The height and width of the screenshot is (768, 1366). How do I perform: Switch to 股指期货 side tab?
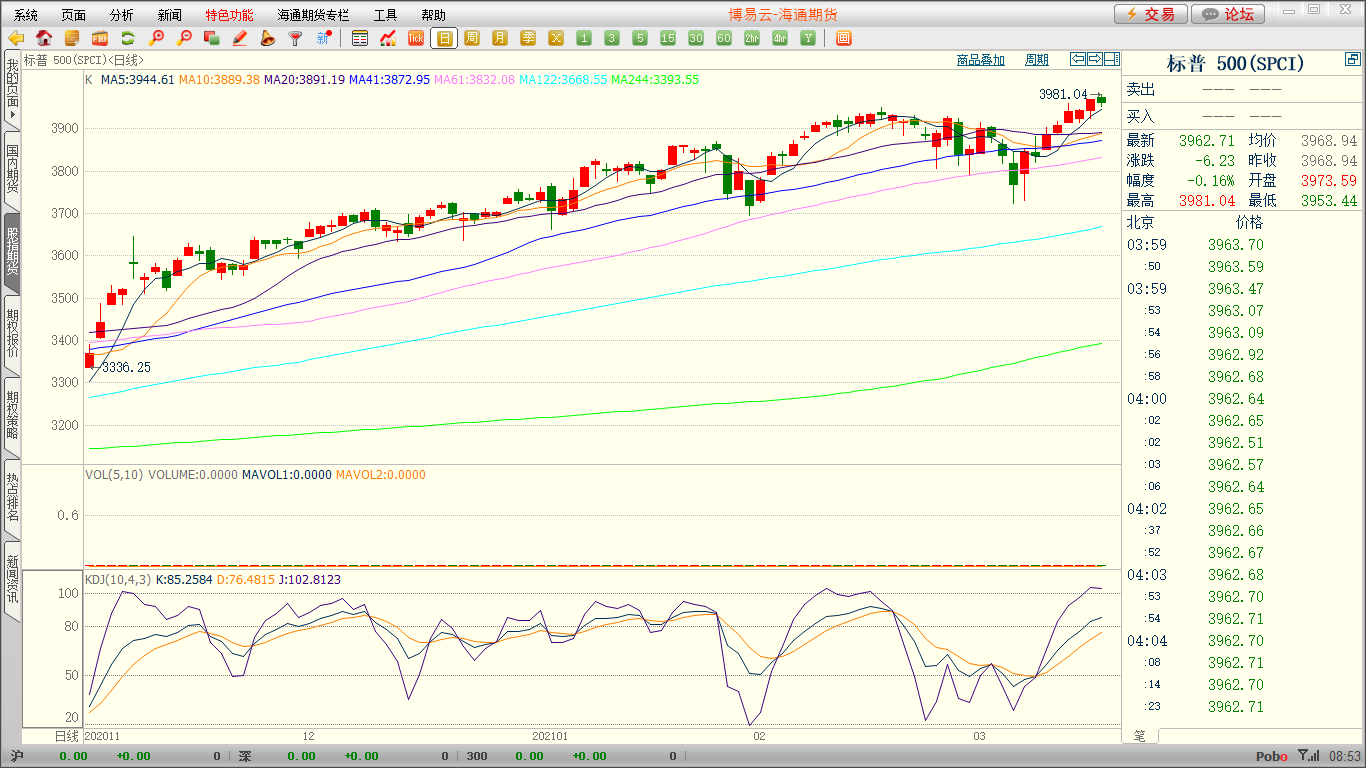coord(12,251)
